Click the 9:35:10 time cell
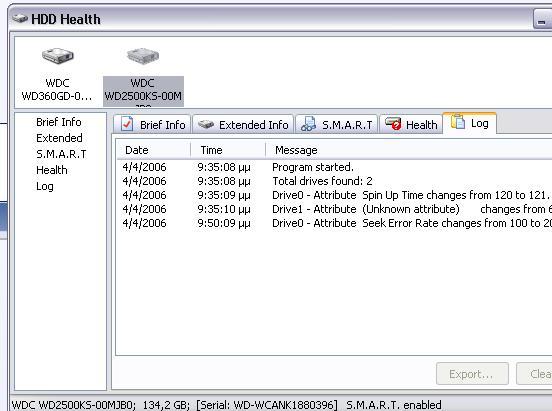Viewport: 552px width, 411px height. click(224, 209)
